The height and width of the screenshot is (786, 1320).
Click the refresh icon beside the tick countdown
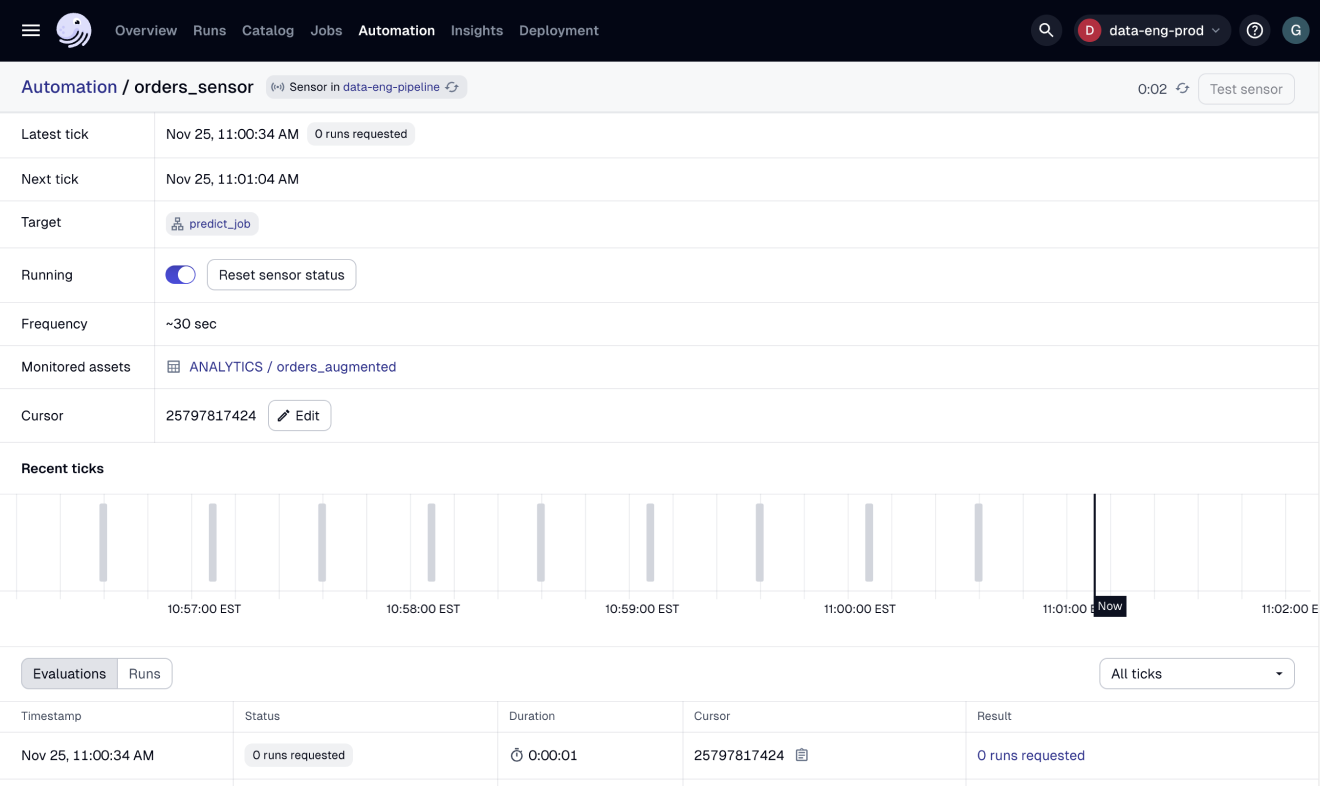(x=1182, y=88)
